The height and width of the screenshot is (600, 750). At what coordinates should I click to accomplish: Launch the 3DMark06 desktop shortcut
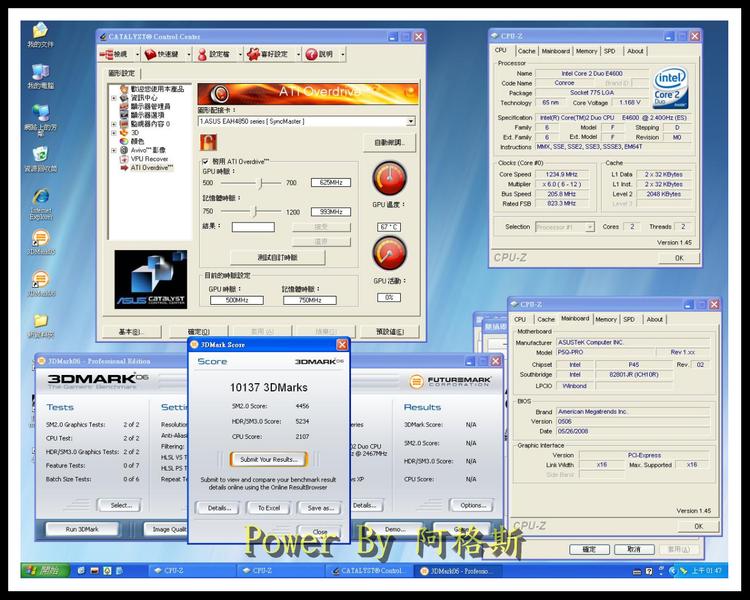(x=41, y=284)
